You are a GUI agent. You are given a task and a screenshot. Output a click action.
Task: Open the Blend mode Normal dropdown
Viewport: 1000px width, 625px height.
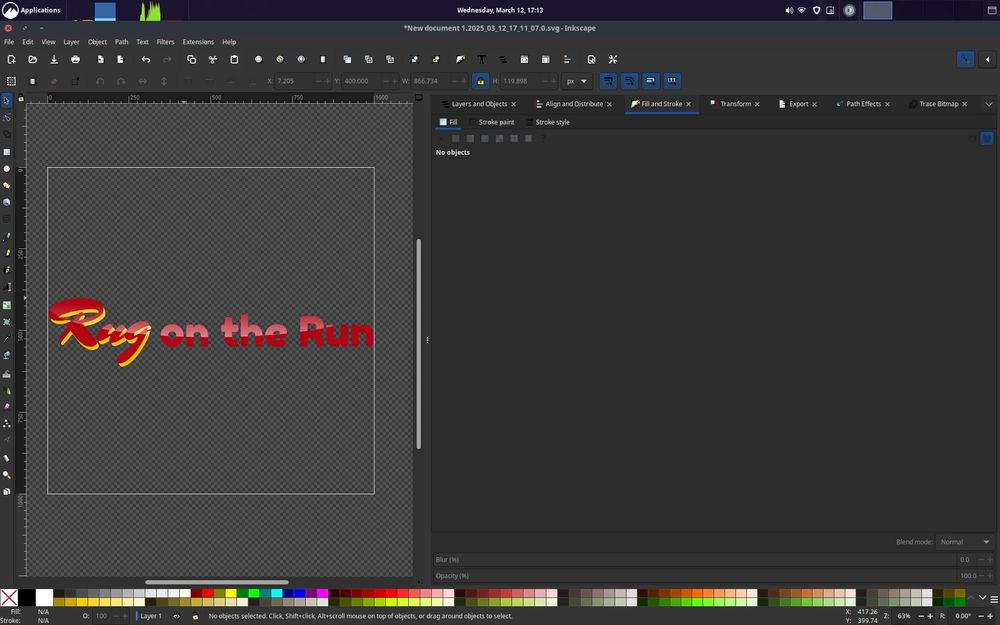964,541
